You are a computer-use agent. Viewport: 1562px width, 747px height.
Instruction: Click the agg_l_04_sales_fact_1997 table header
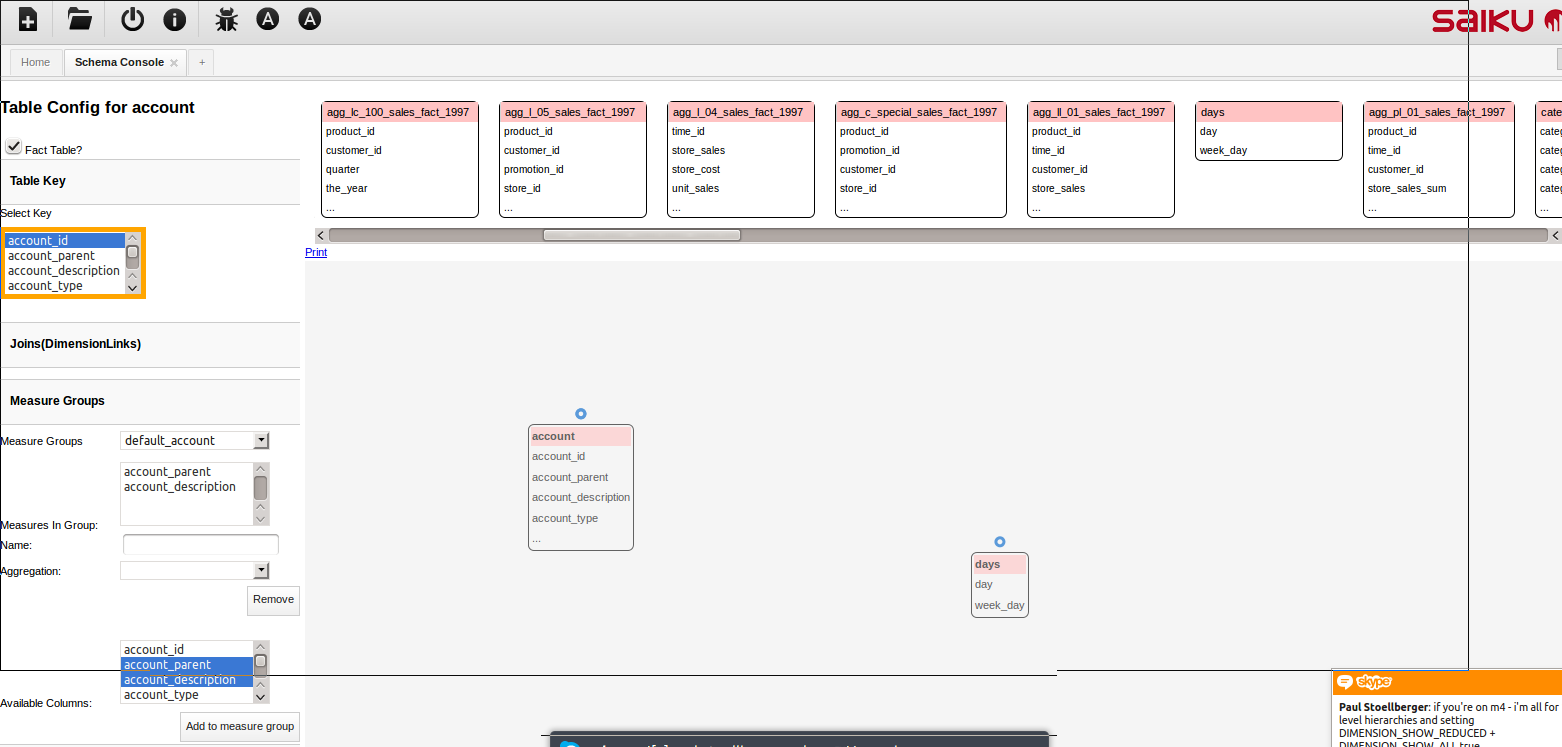pyautogui.click(x=741, y=112)
